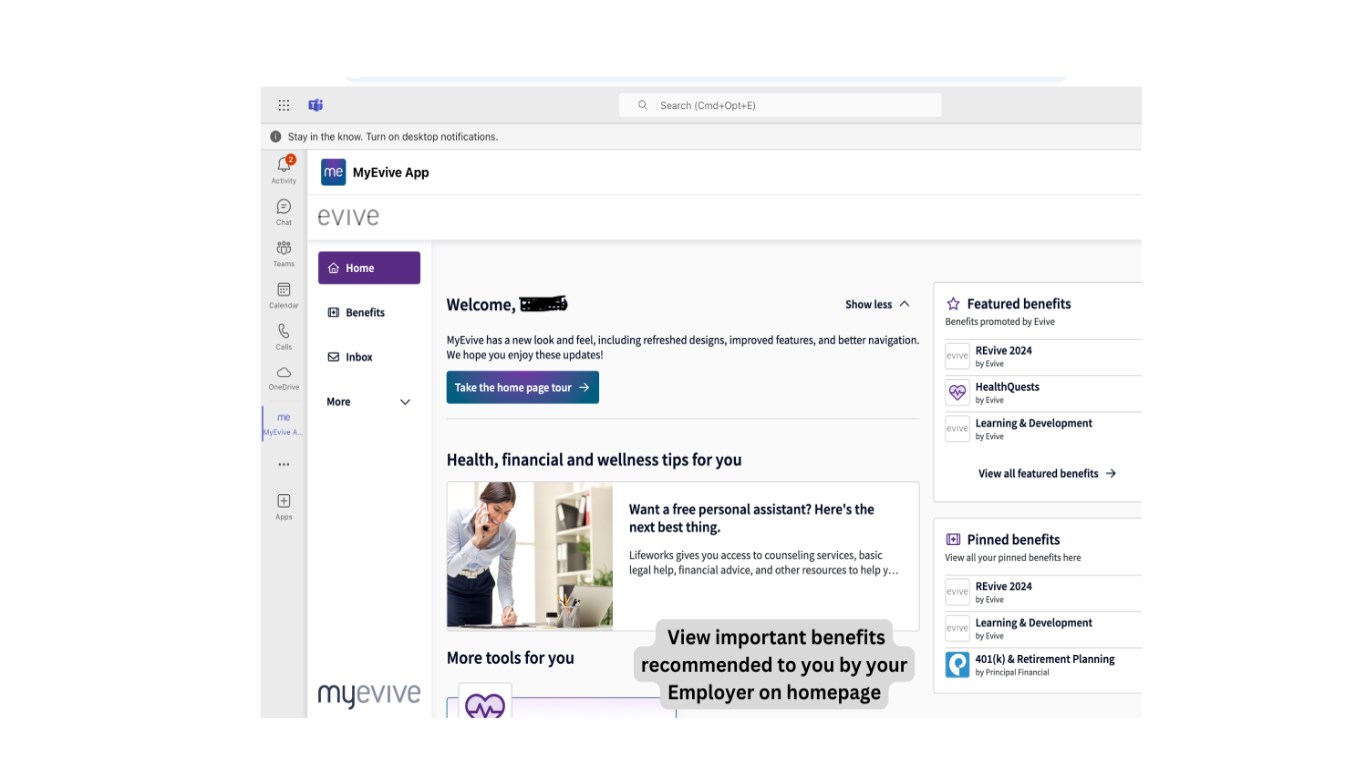Open the Activity bell in sidebar

tap(284, 169)
